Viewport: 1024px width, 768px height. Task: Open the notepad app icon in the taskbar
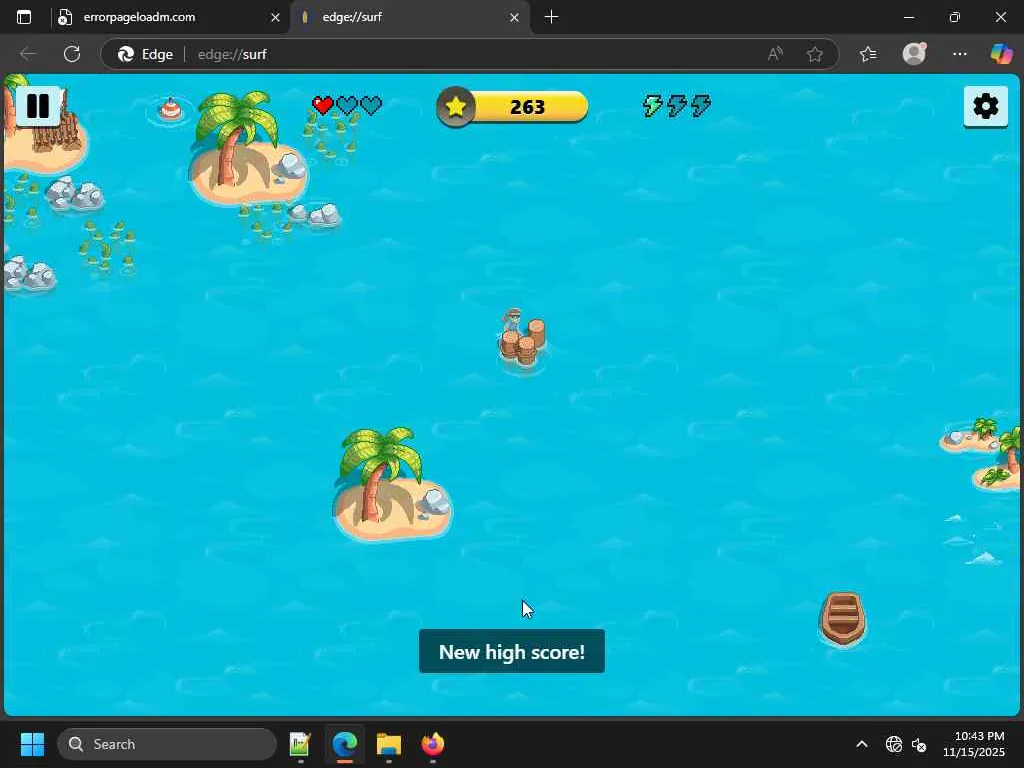click(300, 744)
